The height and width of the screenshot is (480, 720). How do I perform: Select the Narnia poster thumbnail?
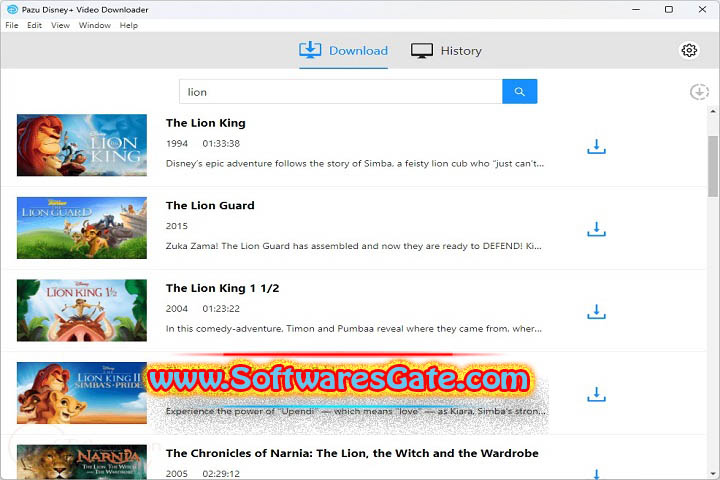point(82,462)
